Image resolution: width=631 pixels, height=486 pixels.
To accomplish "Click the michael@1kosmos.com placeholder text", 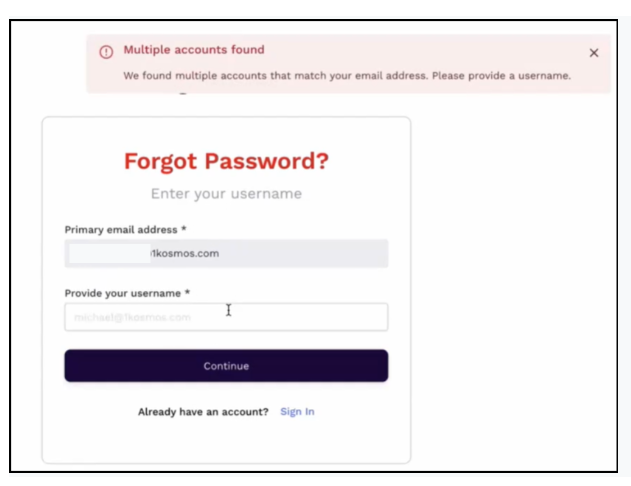I will point(132,318).
